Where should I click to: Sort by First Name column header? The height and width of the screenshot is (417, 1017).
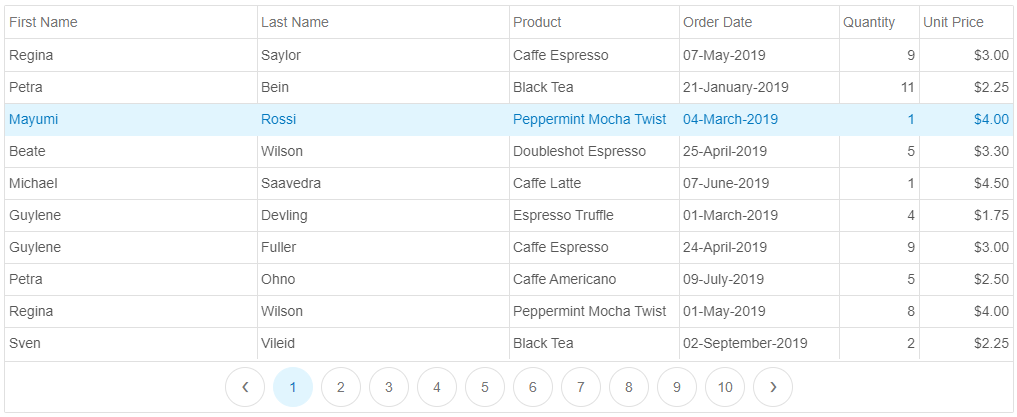point(131,22)
